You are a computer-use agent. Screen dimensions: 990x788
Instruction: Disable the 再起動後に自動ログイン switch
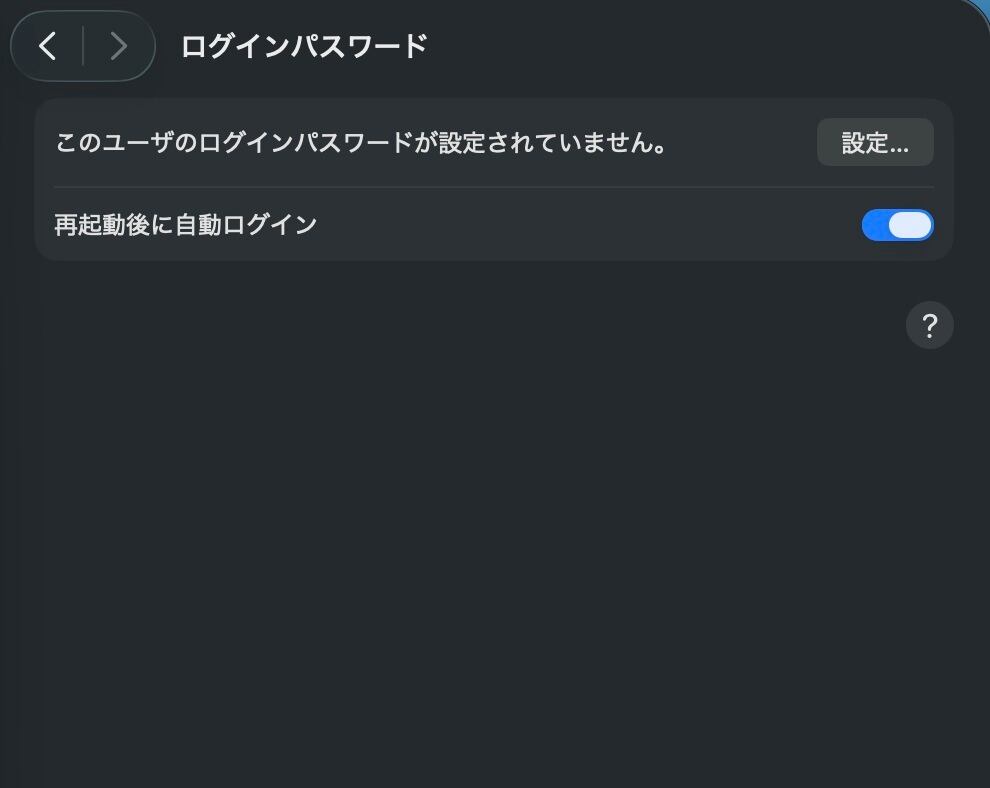[x=897, y=225]
